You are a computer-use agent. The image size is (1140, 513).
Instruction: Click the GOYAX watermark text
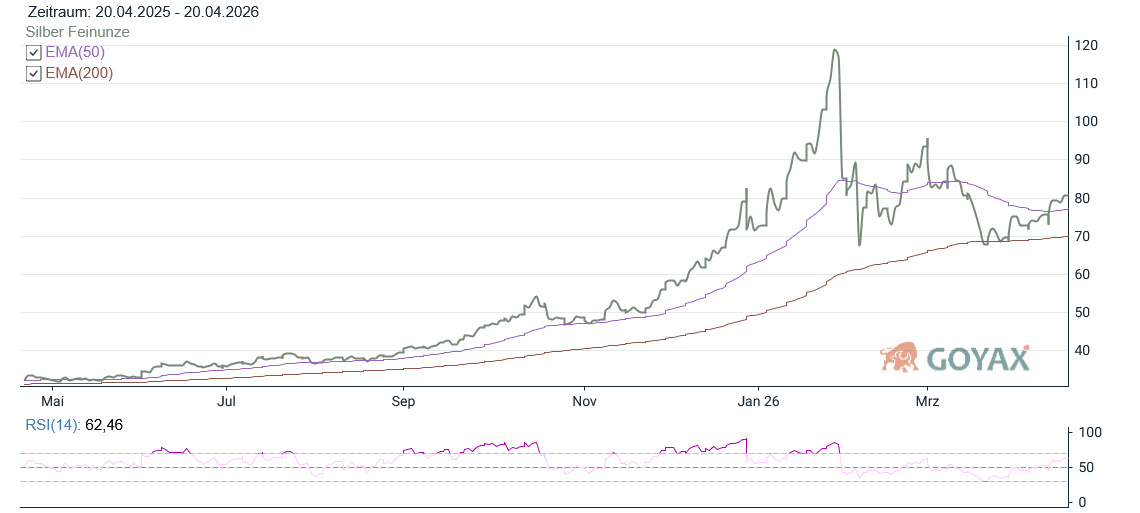click(x=976, y=359)
